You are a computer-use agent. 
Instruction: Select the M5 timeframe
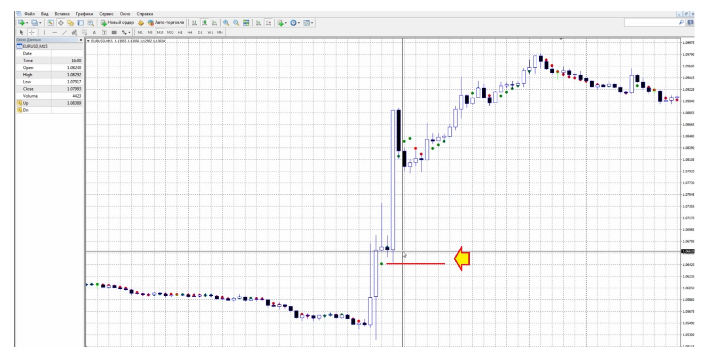click(x=150, y=32)
